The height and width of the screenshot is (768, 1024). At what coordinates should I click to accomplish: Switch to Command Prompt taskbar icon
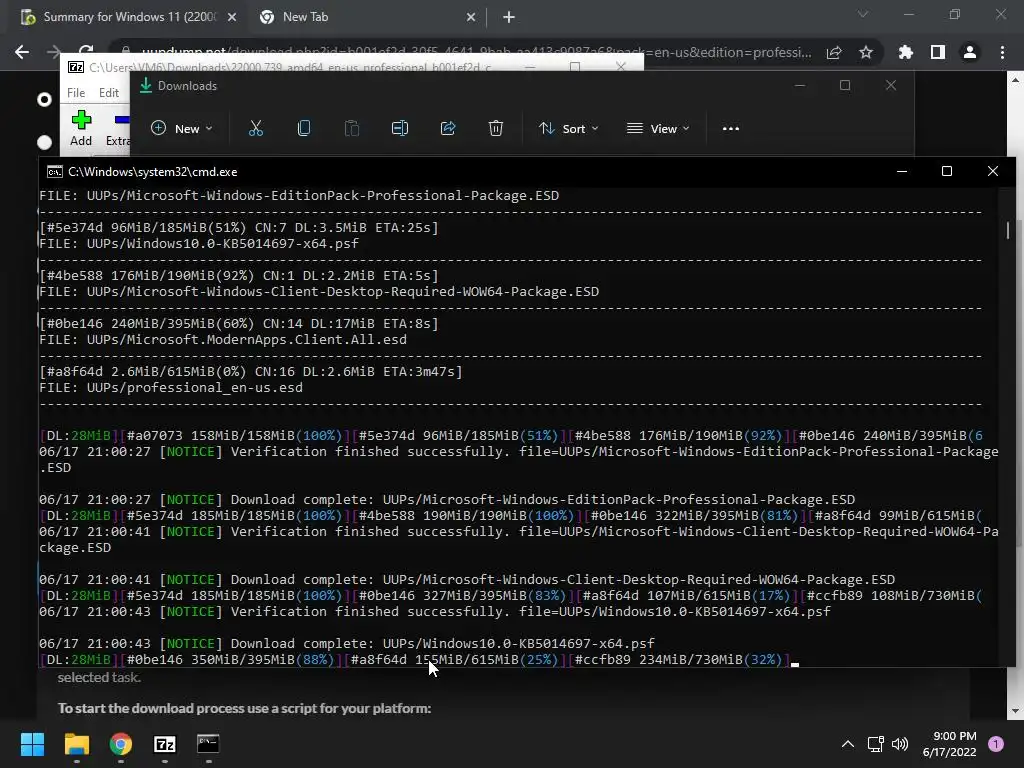coord(208,744)
